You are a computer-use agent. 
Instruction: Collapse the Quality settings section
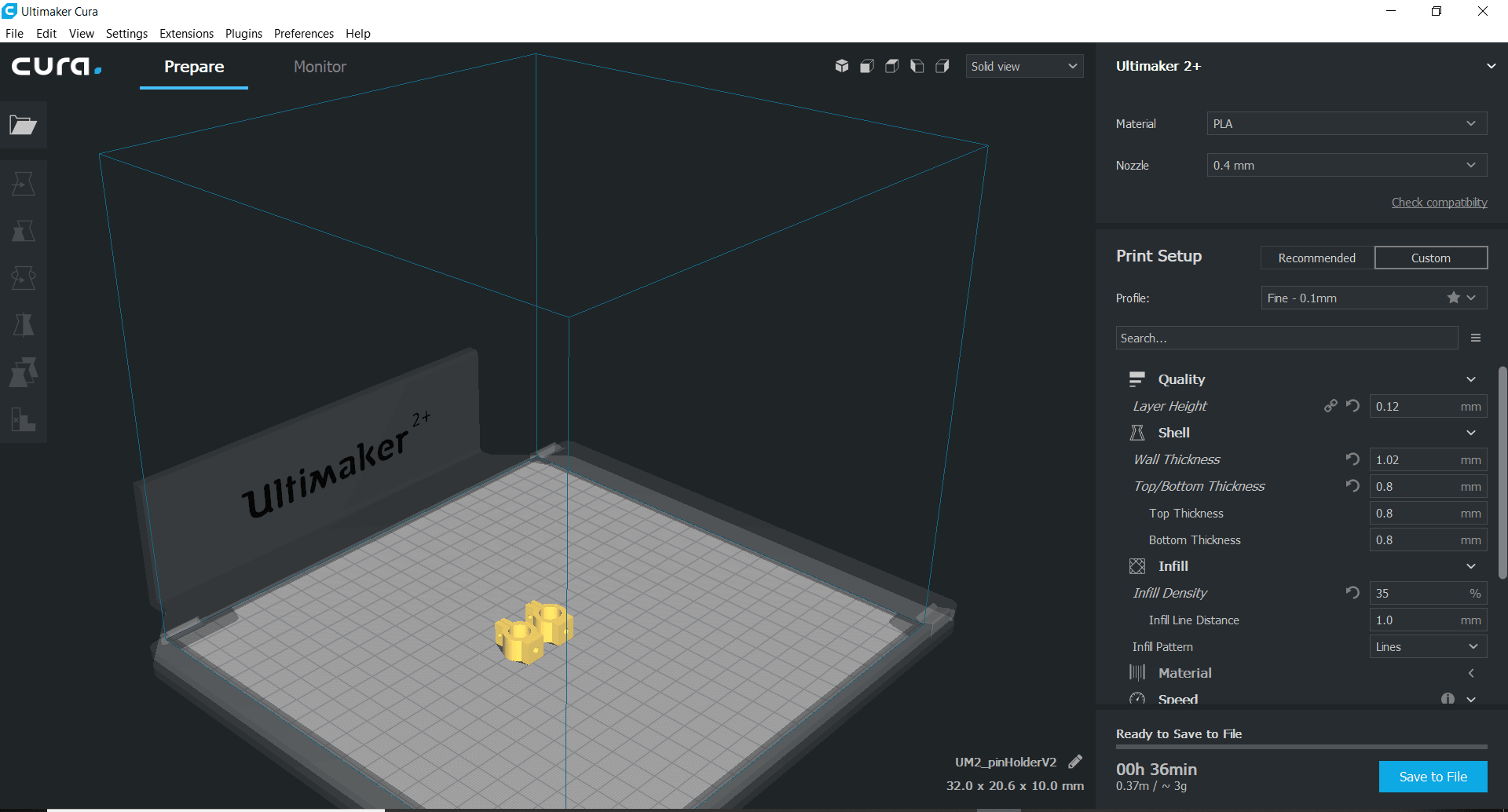pos(1471,379)
